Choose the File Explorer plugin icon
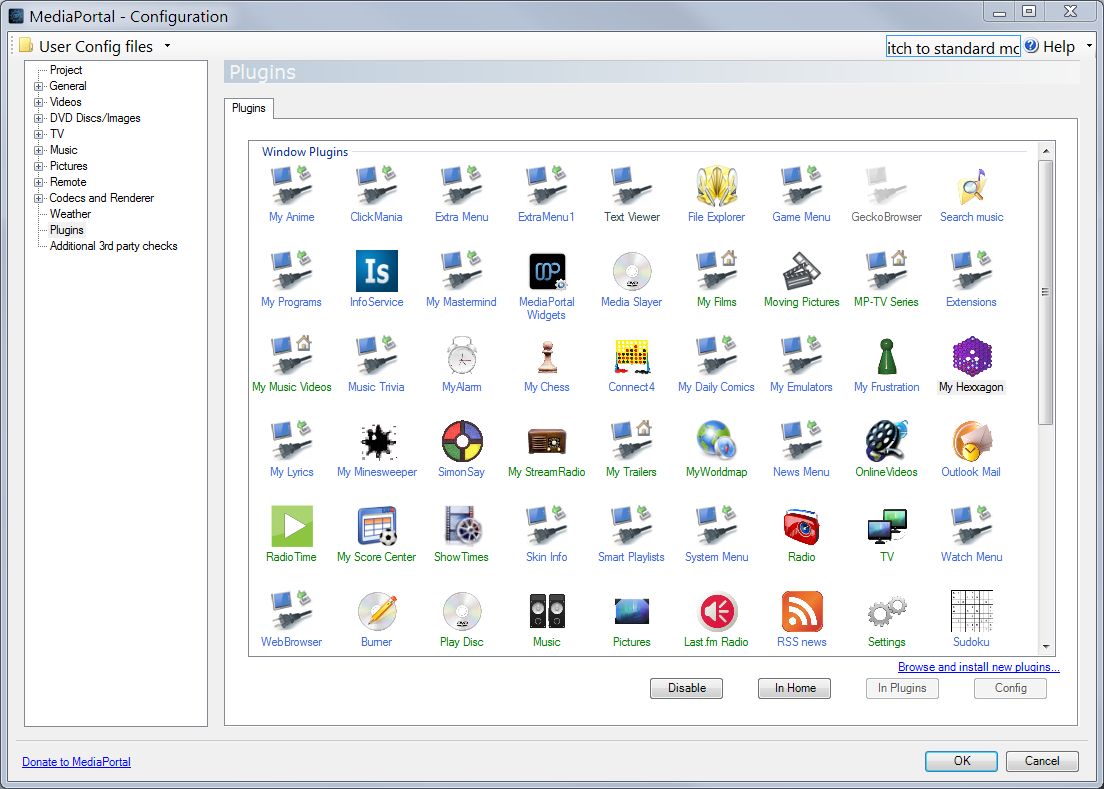The height and width of the screenshot is (789, 1104). coord(717,186)
